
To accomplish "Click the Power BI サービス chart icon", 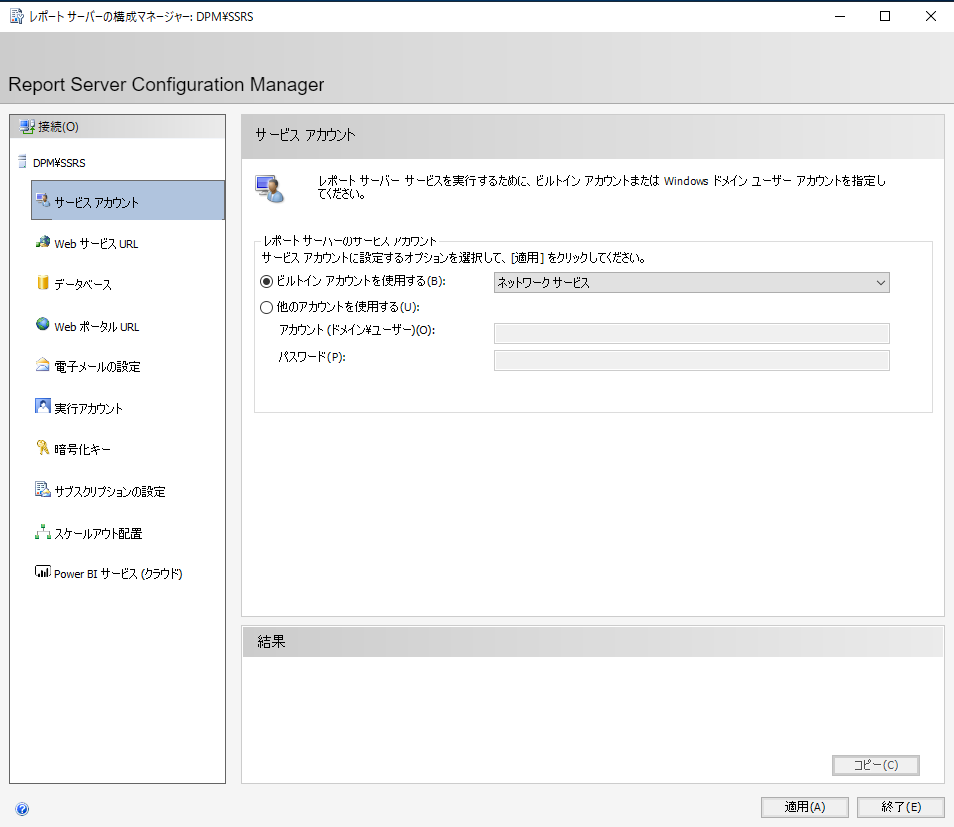I will click(x=43, y=571).
